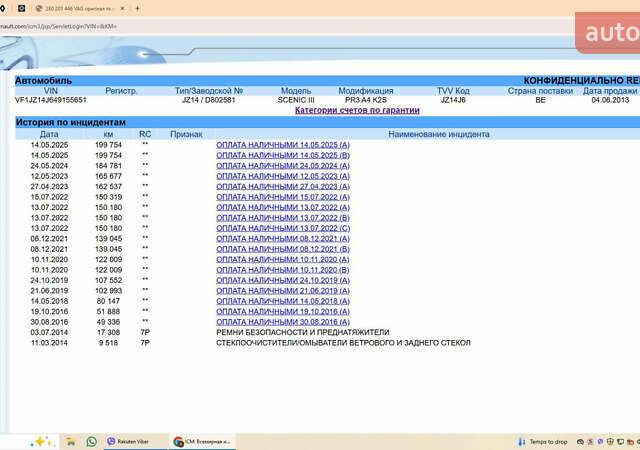Open ОПЛАТА НАЛИЧНЫМИ 30.08.2016 (A) incident
This screenshot has height=450, width=640.
pos(283,322)
